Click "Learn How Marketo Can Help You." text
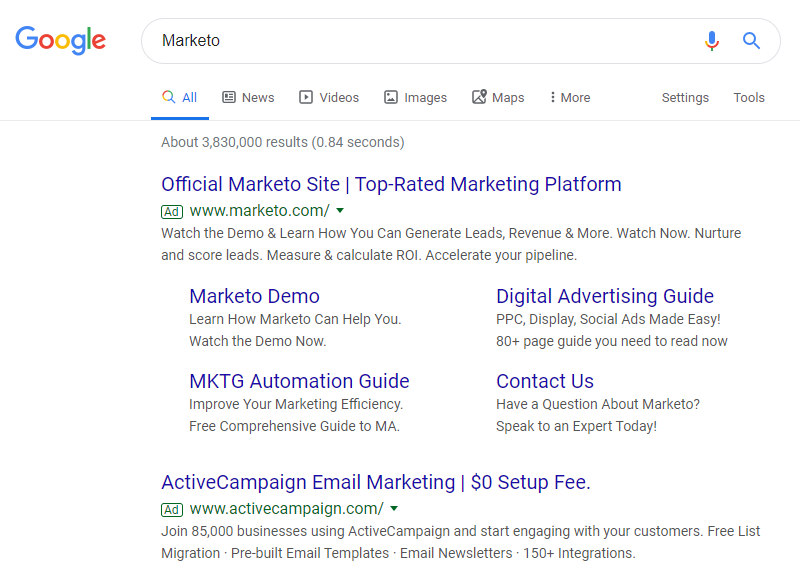The image size is (800, 578). coord(295,319)
